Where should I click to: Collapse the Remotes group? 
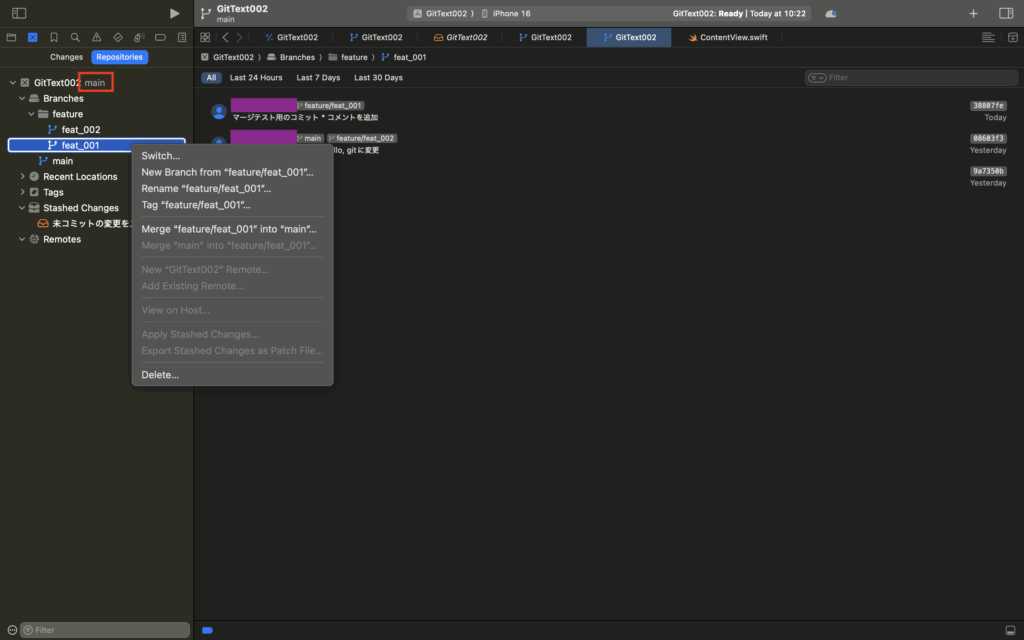click(x=22, y=239)
